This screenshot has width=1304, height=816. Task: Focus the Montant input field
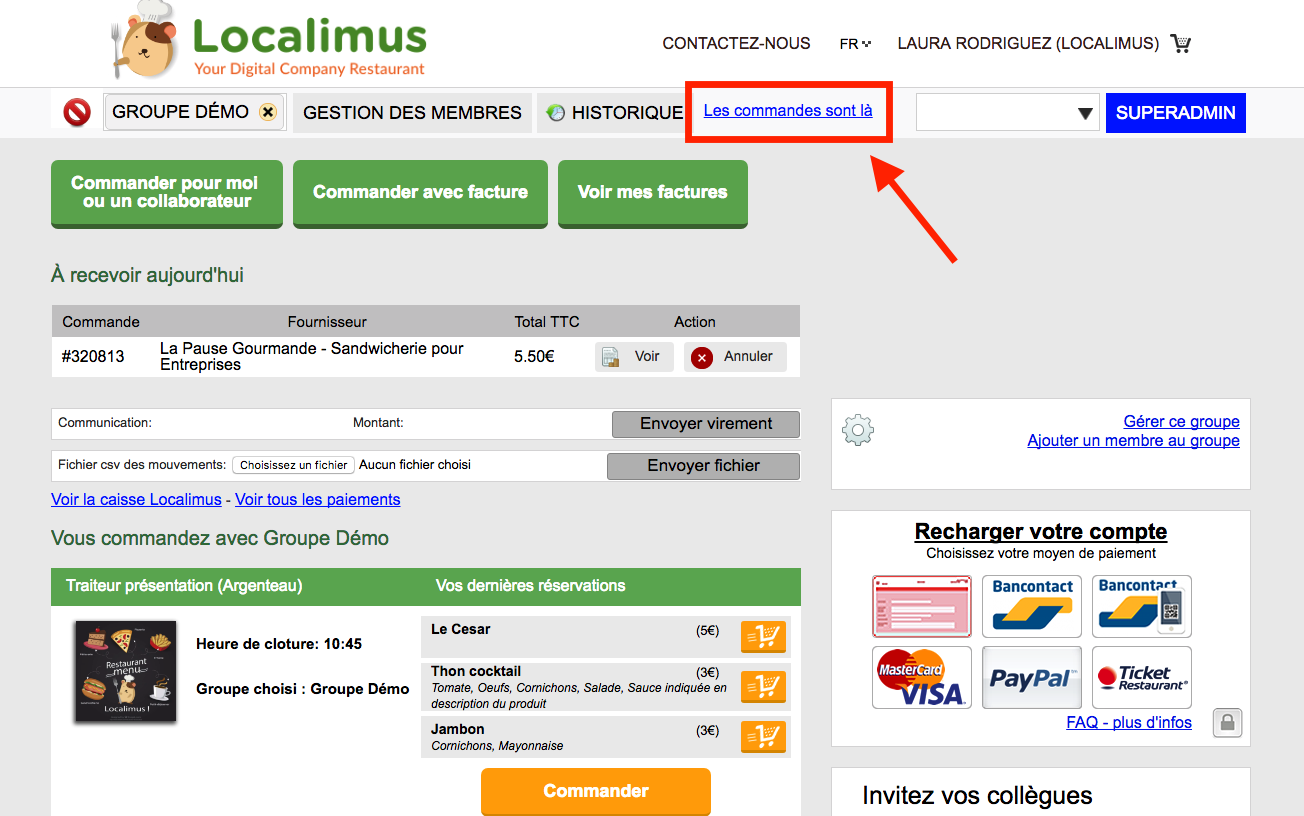tap(505, 423)
